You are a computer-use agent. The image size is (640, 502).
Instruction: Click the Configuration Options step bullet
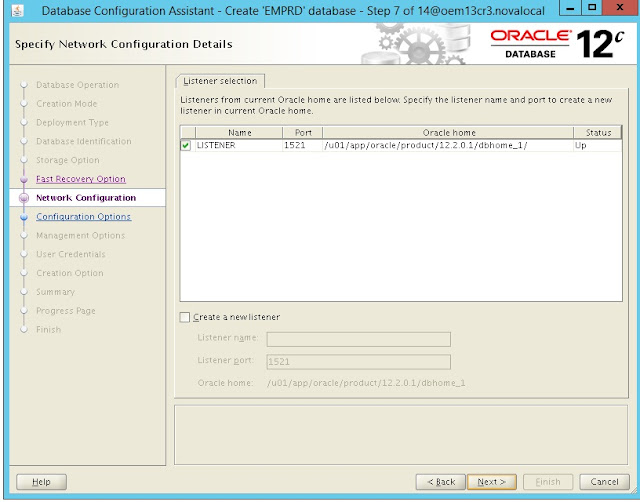coord(24,217)
